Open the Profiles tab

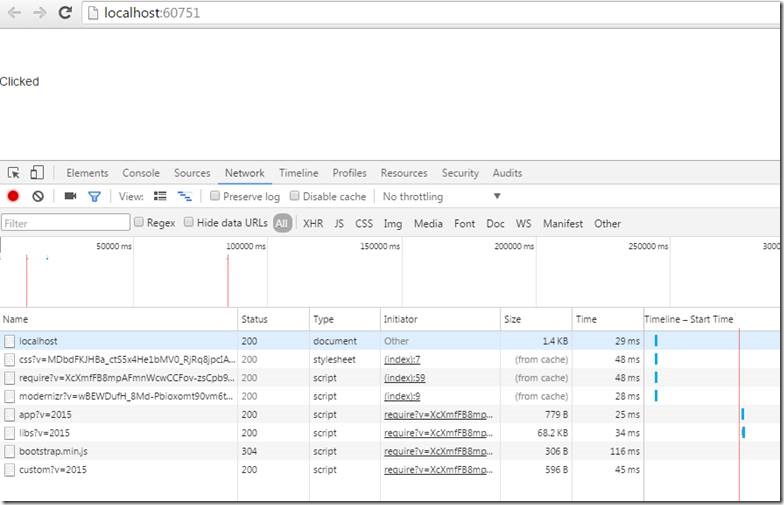click(x=350, y=173)
